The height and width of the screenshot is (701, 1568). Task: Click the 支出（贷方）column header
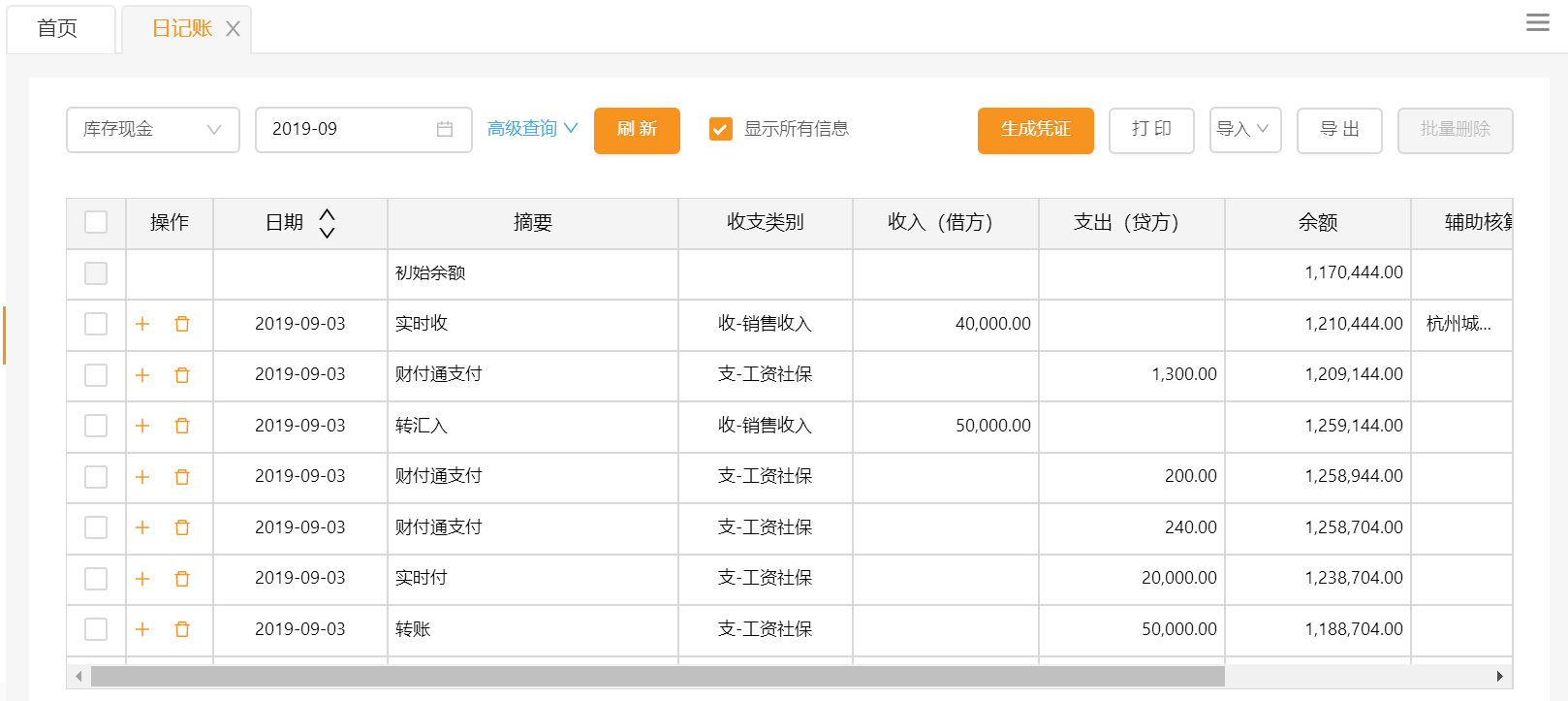click(1132, 223)
